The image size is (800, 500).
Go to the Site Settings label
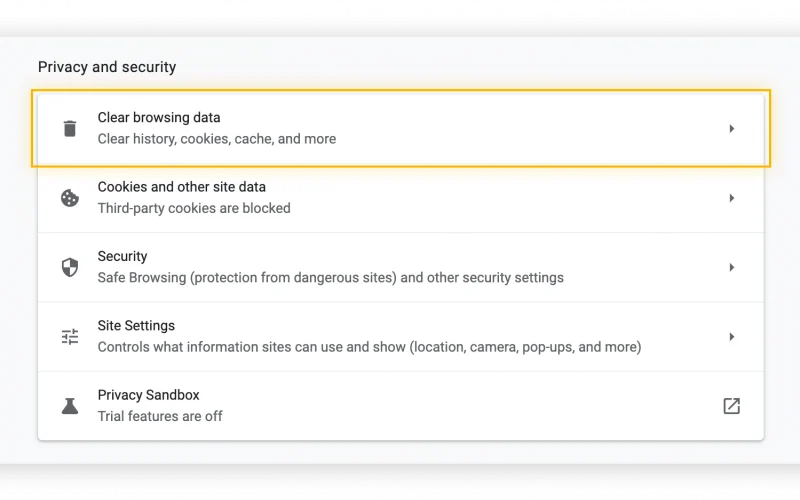tap(136, 326)
